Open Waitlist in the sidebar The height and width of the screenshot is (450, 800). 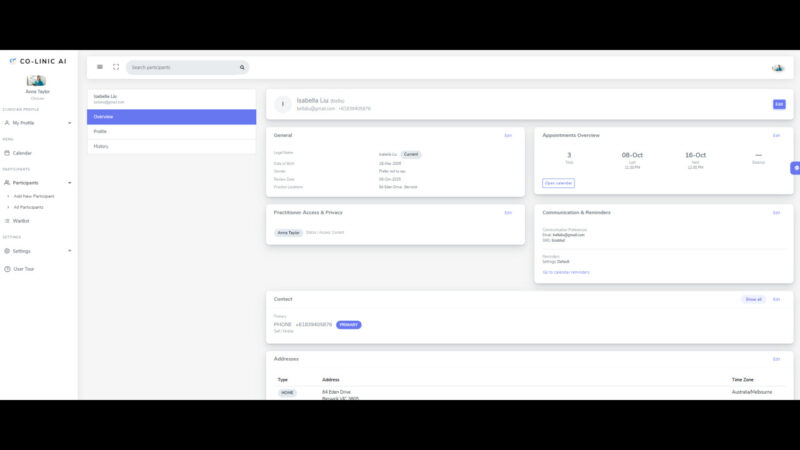coord(21,220)
